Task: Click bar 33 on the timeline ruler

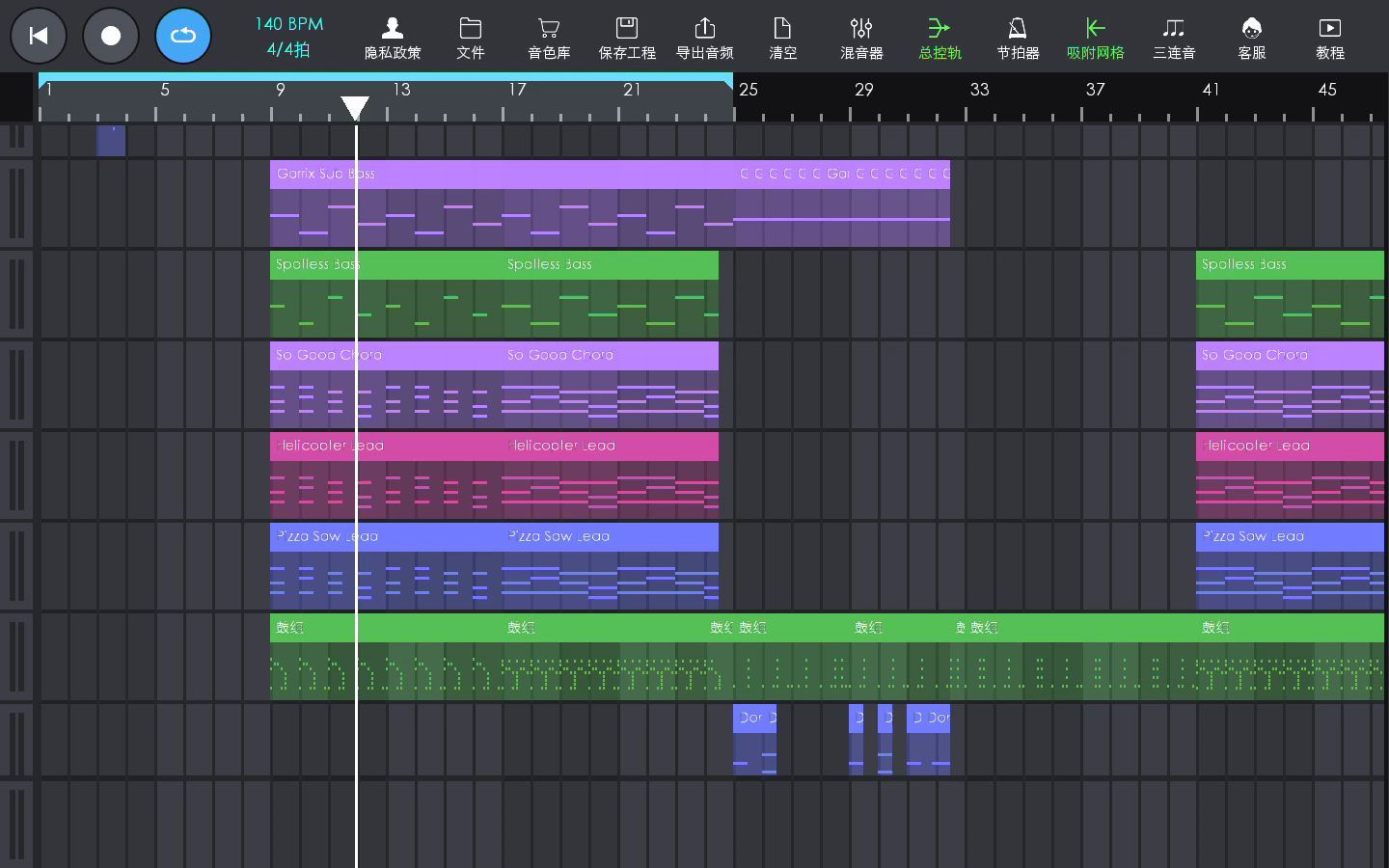Action: coord(980,90)
